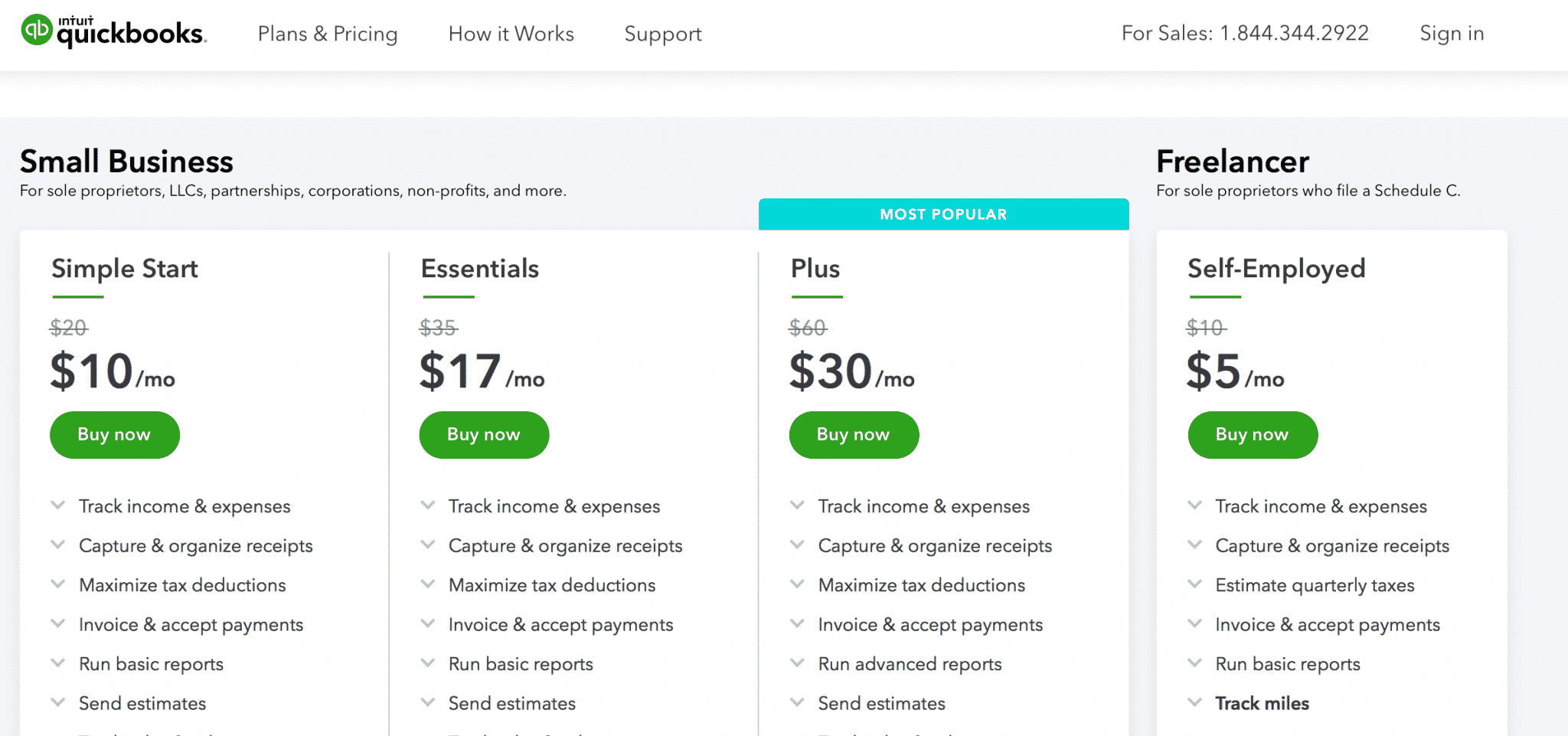The image size is (1568, 736).
Task: Buy now for Plus plan
Action: pyautogui.click(x=854, y=435)
